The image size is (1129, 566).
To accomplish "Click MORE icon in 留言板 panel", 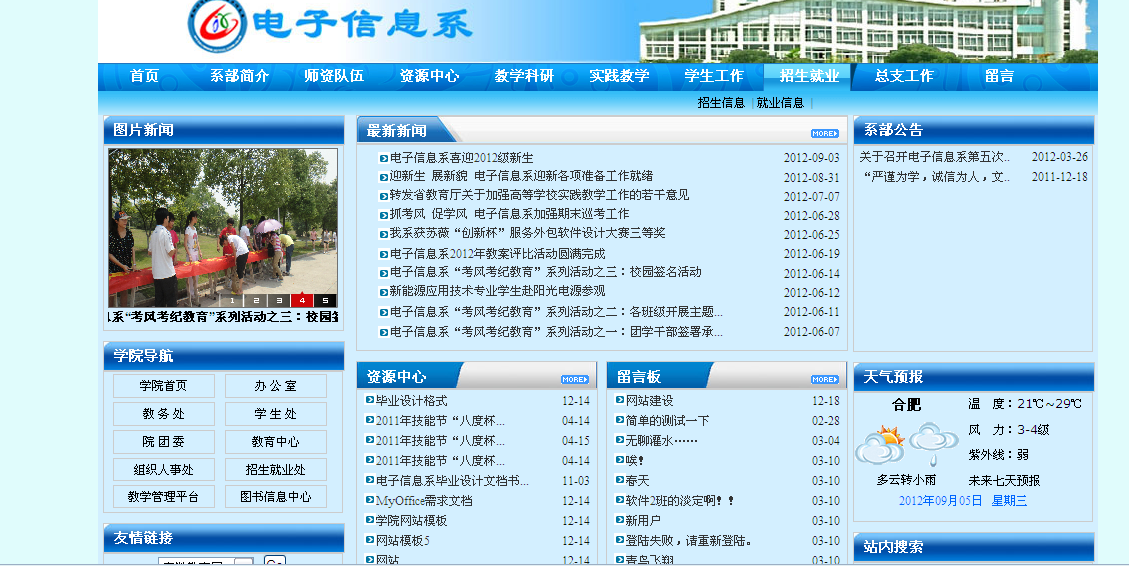I will pos(824,380).
